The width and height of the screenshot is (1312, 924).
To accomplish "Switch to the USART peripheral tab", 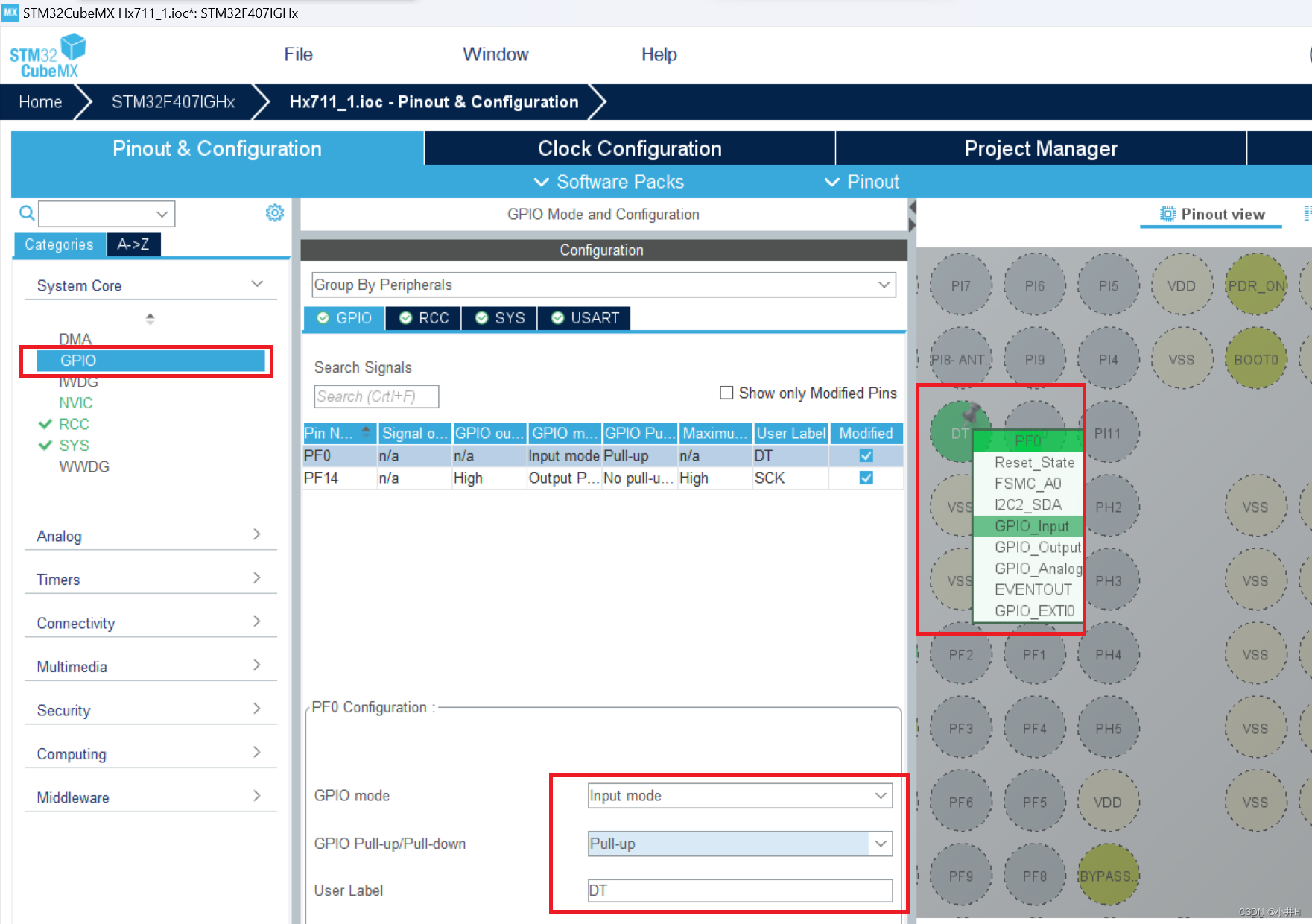I will click(x=585, y=318).
